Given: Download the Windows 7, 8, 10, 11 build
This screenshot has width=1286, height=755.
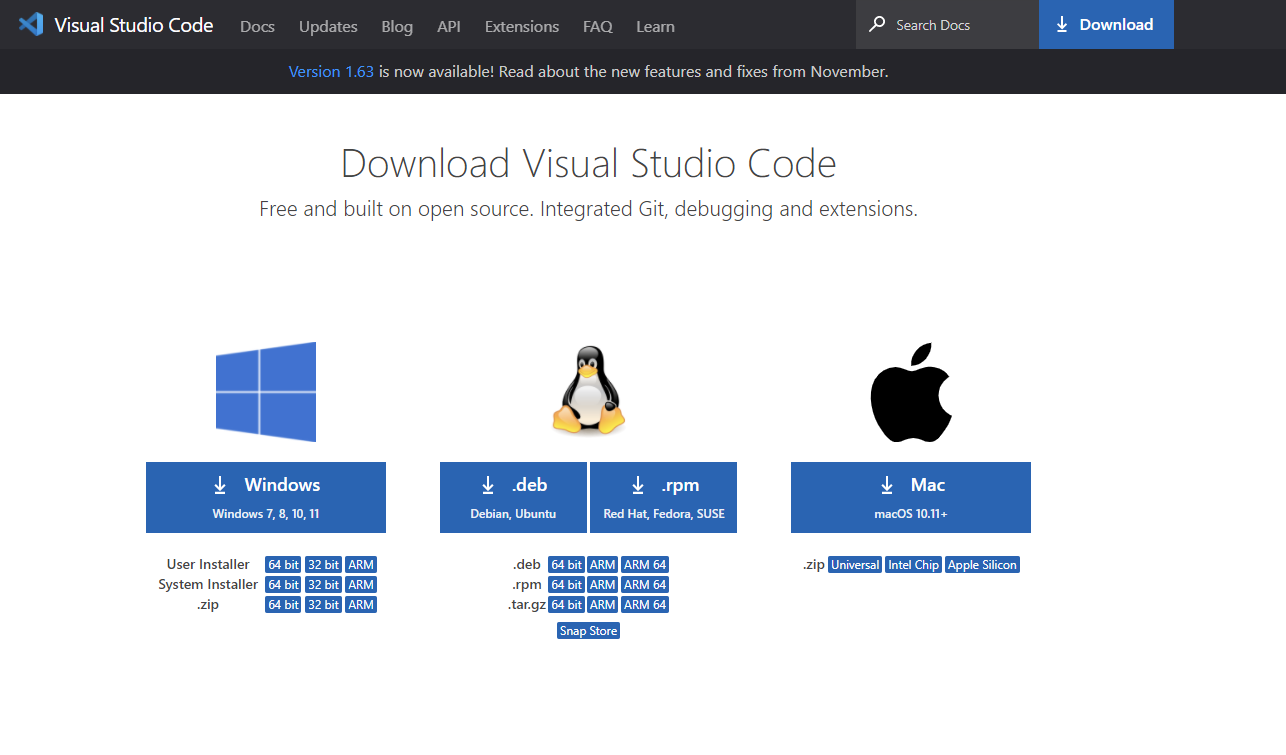Looking at the screenshot, I should point(266,497).
